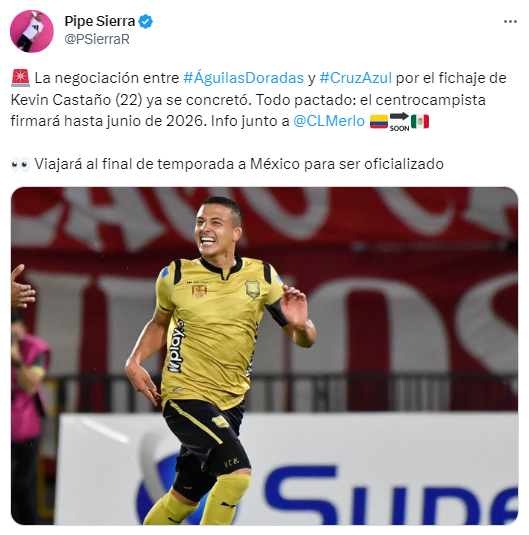Open the #CruzAzul hashtag
The width and height of the screenshot is (529, 535).
tap(355, 78)
